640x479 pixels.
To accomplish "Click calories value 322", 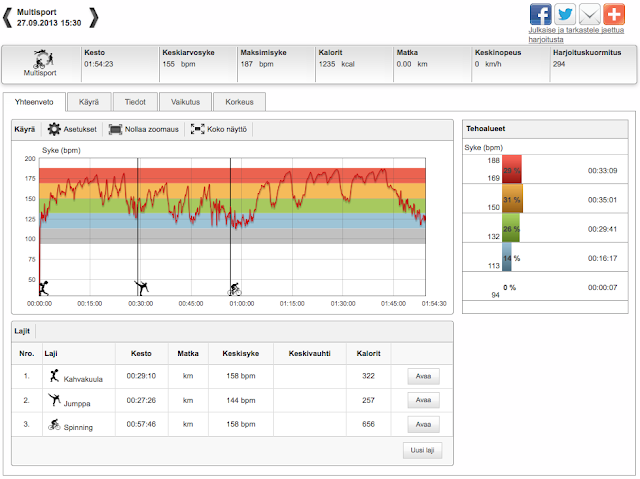I will [x=368, y=376].
